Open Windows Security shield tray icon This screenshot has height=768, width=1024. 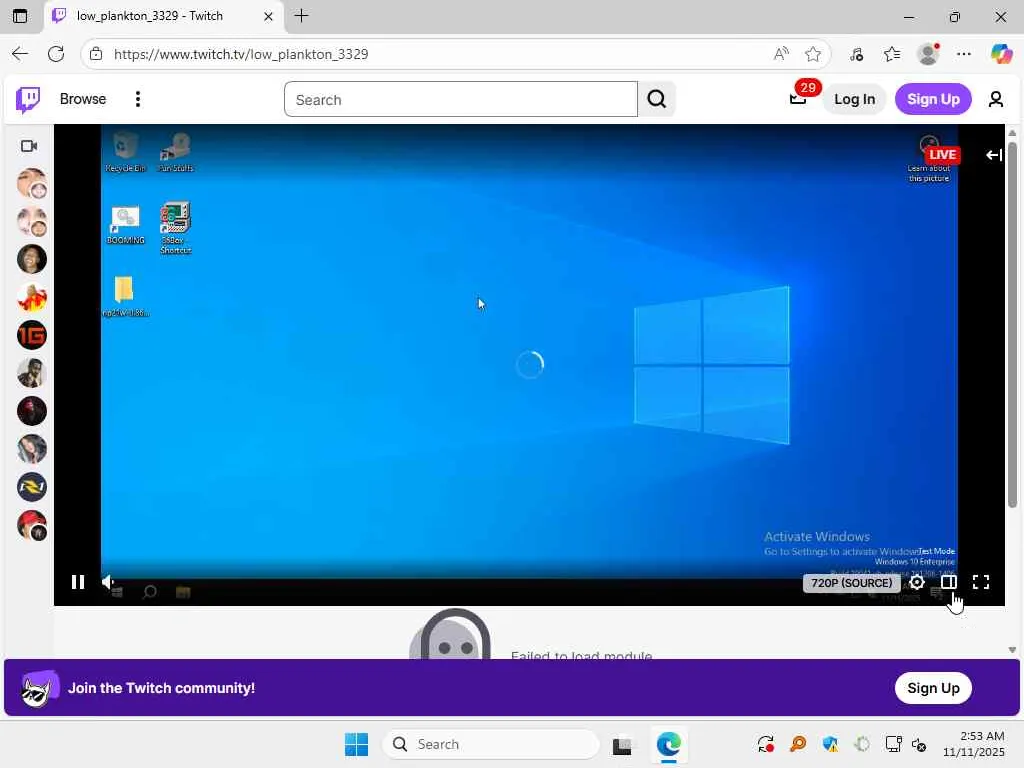tap(830, 744)
